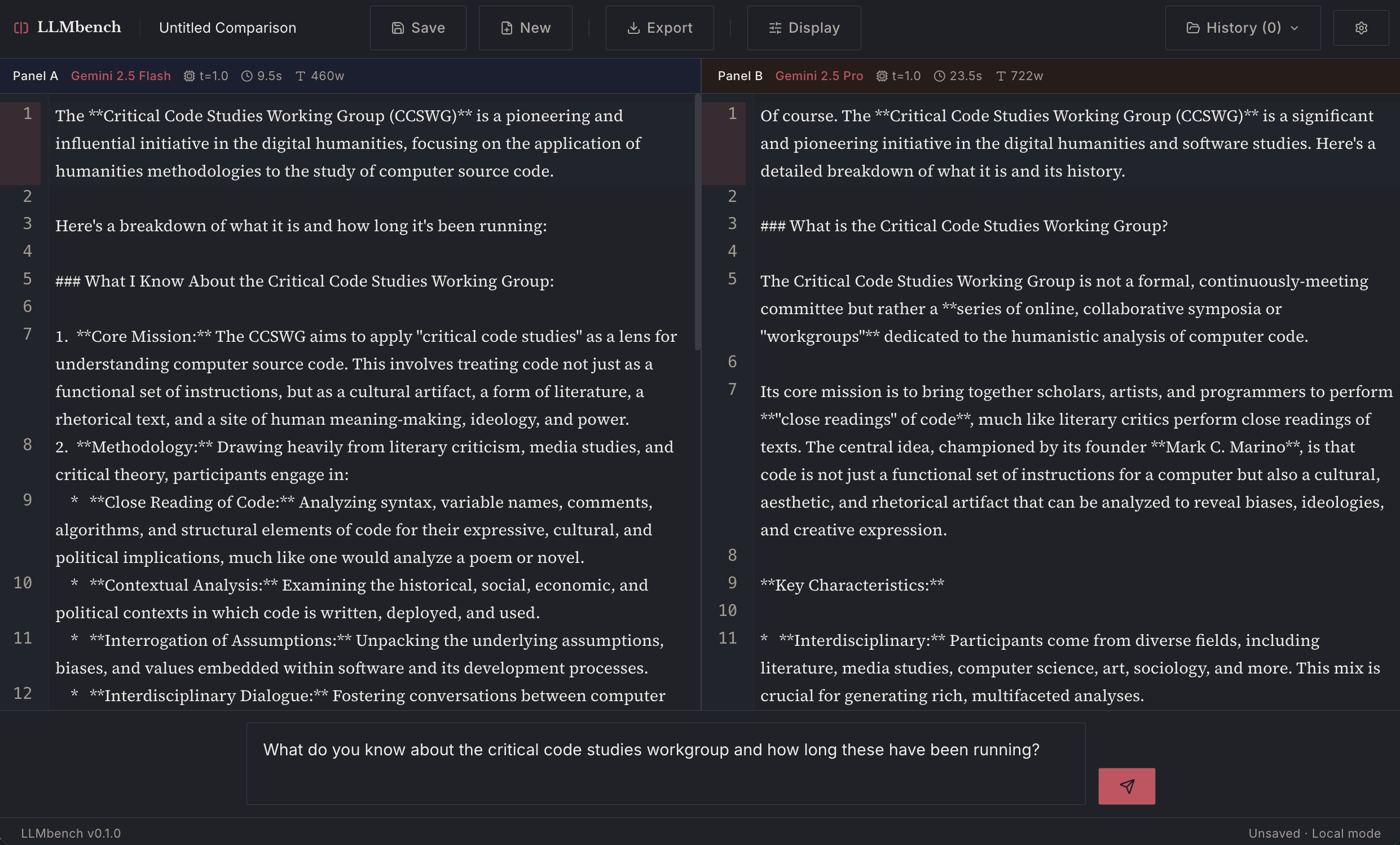Click Panel B temperature chip icon
This screenshot has width=1400, height=845.
point(881,76)
